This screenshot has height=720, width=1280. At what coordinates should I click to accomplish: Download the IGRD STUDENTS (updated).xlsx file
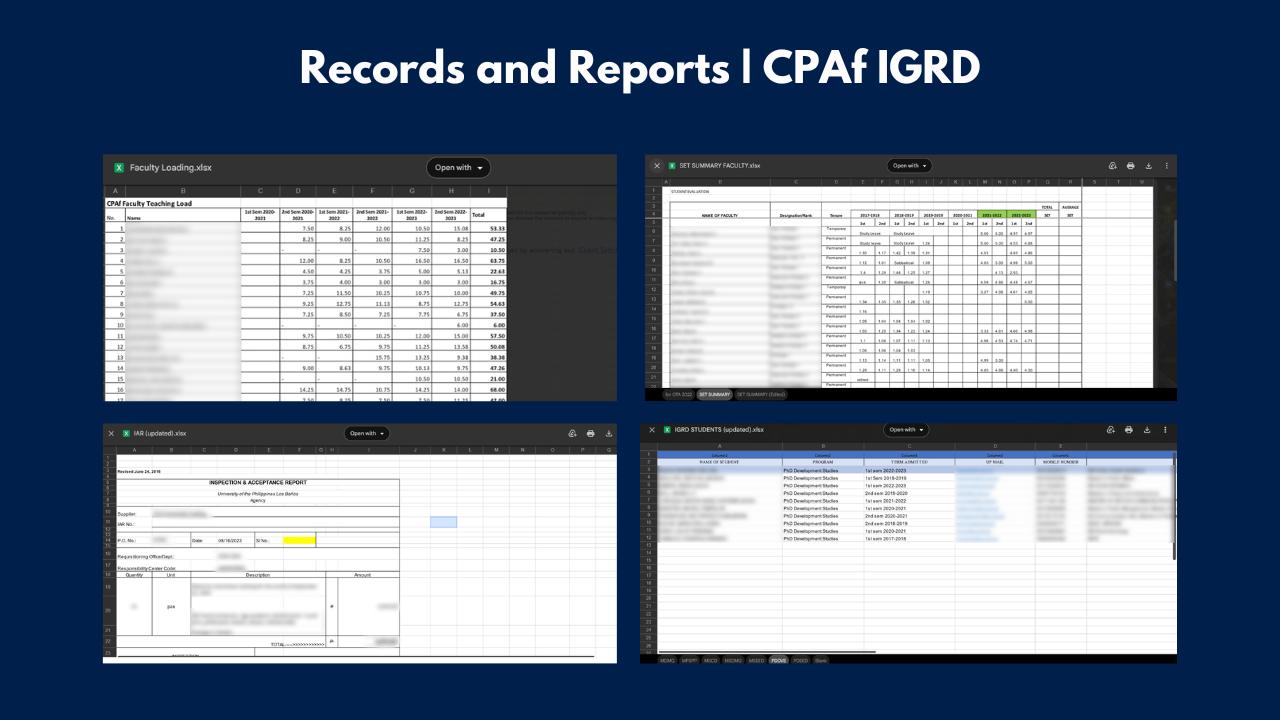[1148, 430]
